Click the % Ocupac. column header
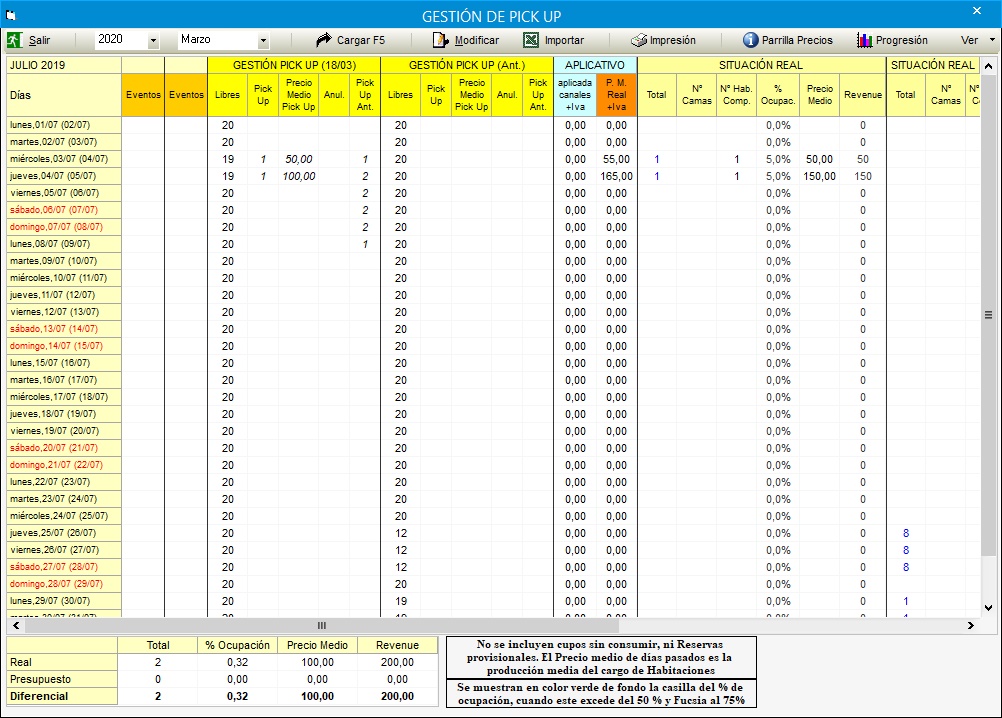This screenshot has height=718, width=1002. [778, 95]
